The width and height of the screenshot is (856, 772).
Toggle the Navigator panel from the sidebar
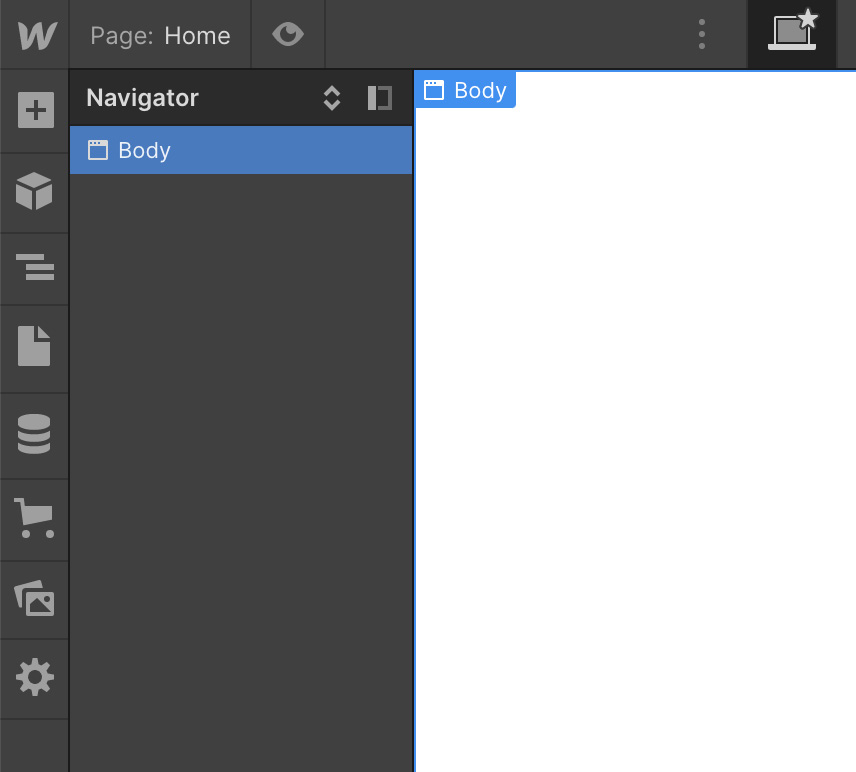35,268
